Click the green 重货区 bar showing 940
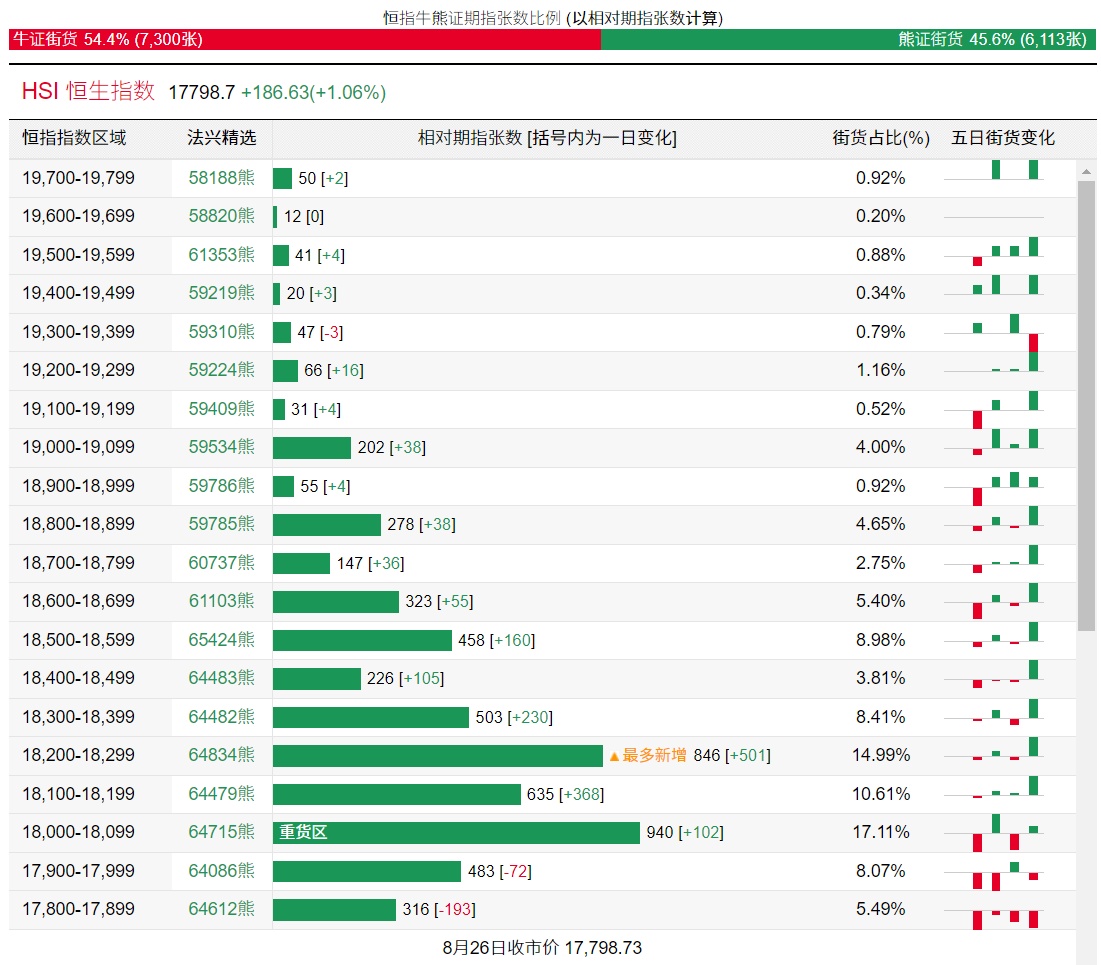The height and width of the screenshot is (965, 1101). 456,833
